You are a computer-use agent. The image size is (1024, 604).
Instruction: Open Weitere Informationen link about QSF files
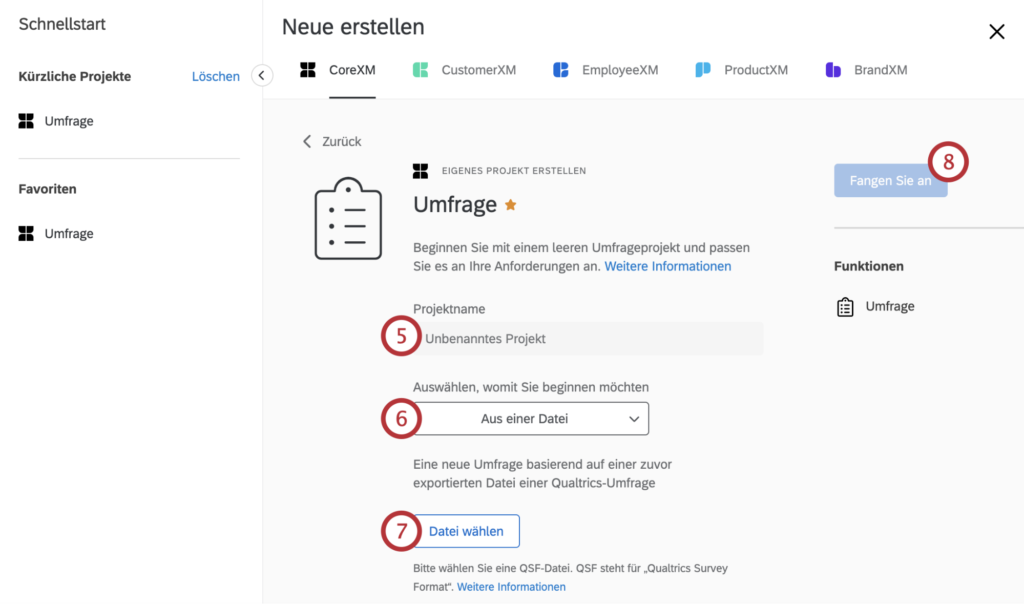click(x=511, y=586)
